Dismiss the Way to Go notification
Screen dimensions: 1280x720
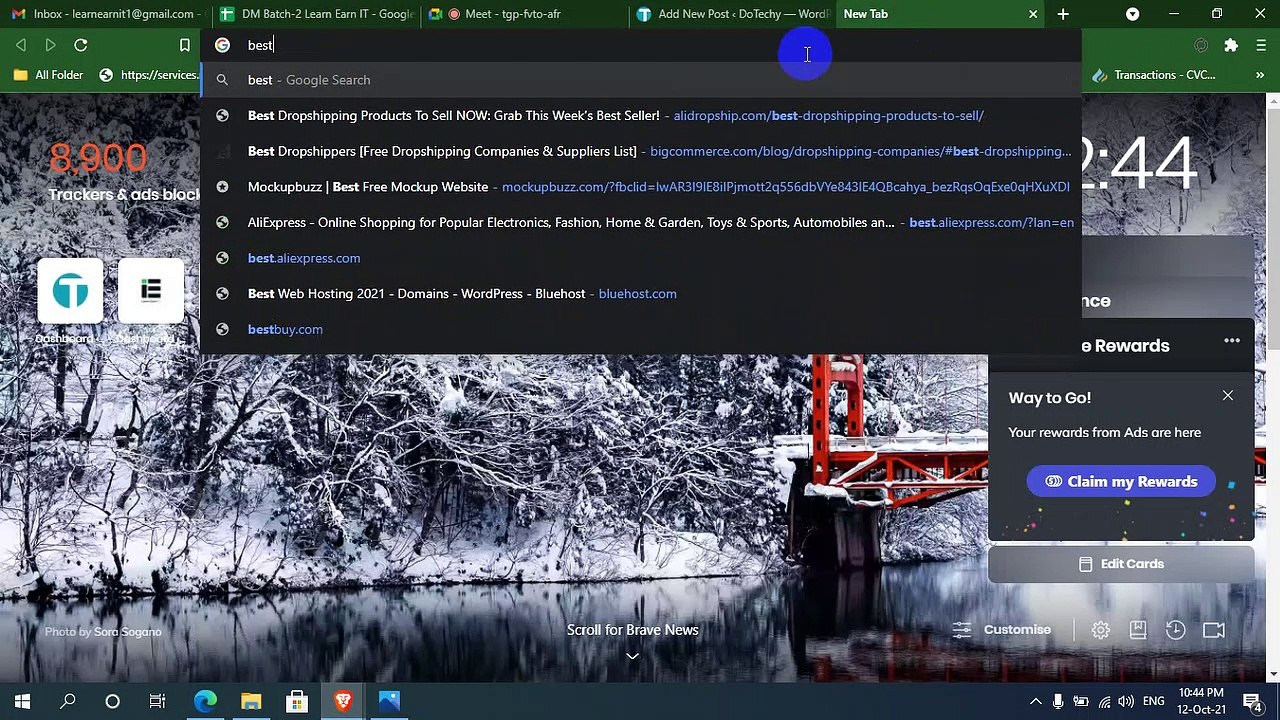1228,396
